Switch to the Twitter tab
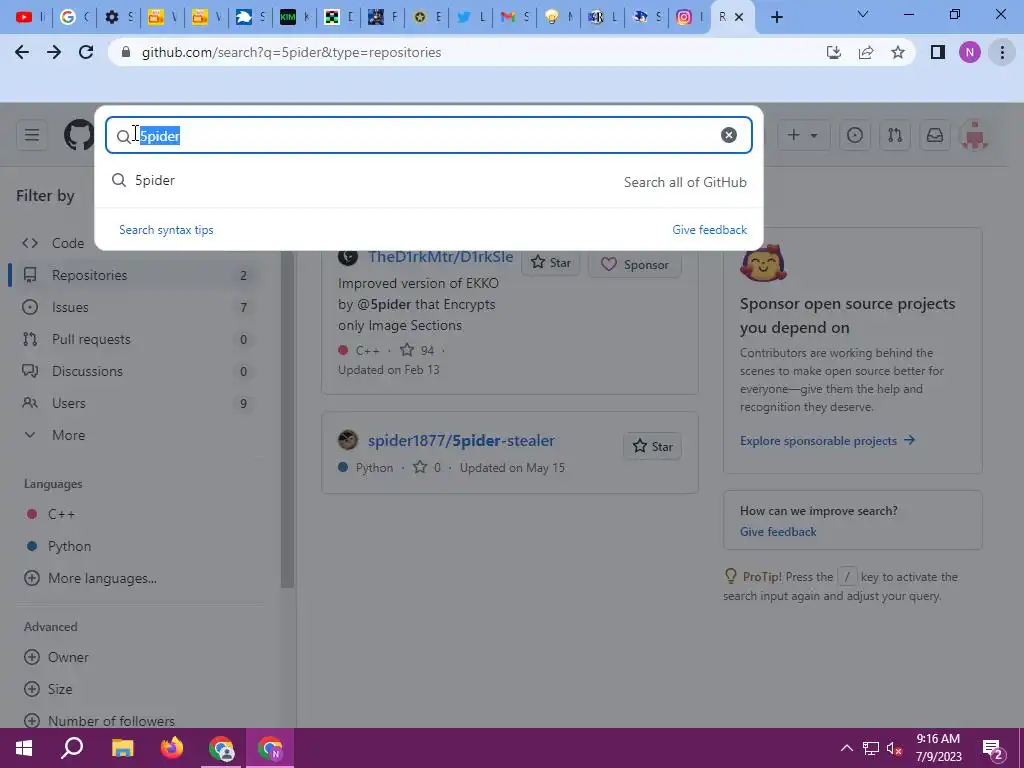The width and height of the screenshot is (1024, 768). [x=470, y=17]
